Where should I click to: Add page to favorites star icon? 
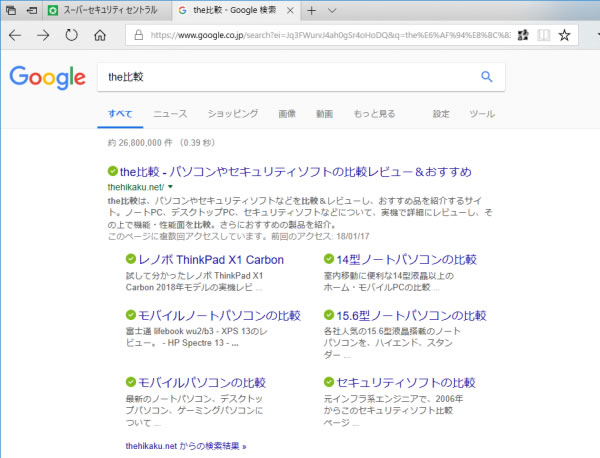click(x=564, y=35)
